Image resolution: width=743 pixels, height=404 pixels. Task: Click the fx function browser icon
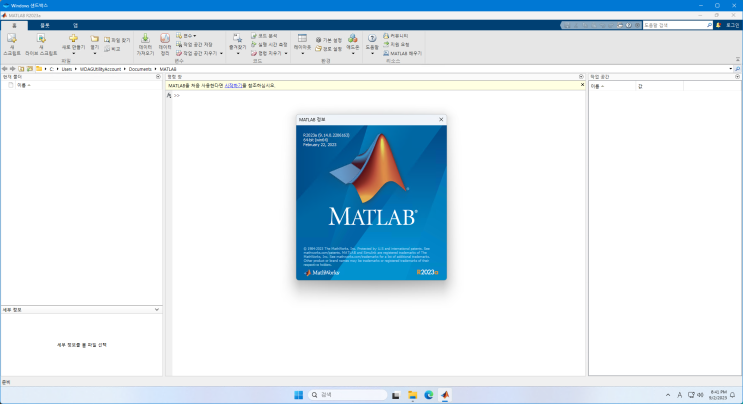point(169,96)
